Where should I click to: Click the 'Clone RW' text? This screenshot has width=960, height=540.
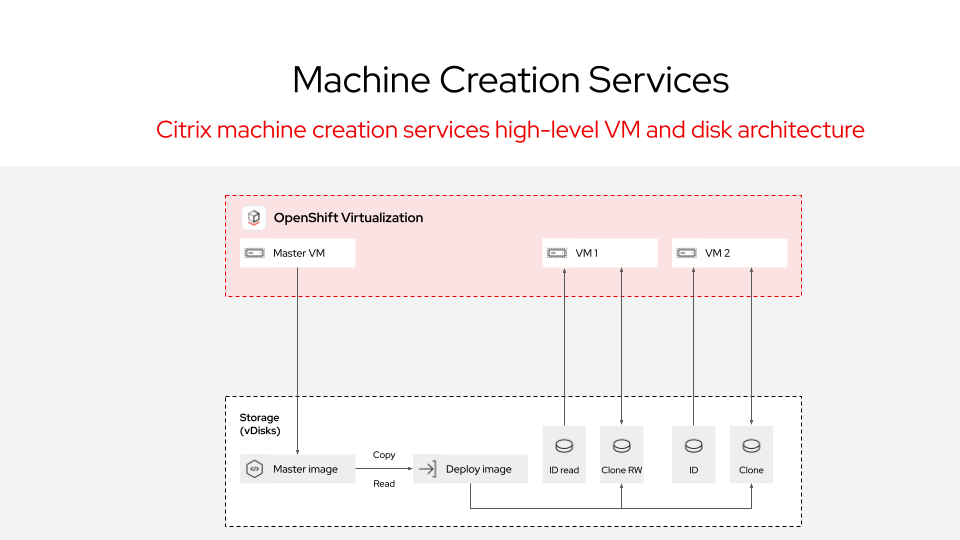621,470
